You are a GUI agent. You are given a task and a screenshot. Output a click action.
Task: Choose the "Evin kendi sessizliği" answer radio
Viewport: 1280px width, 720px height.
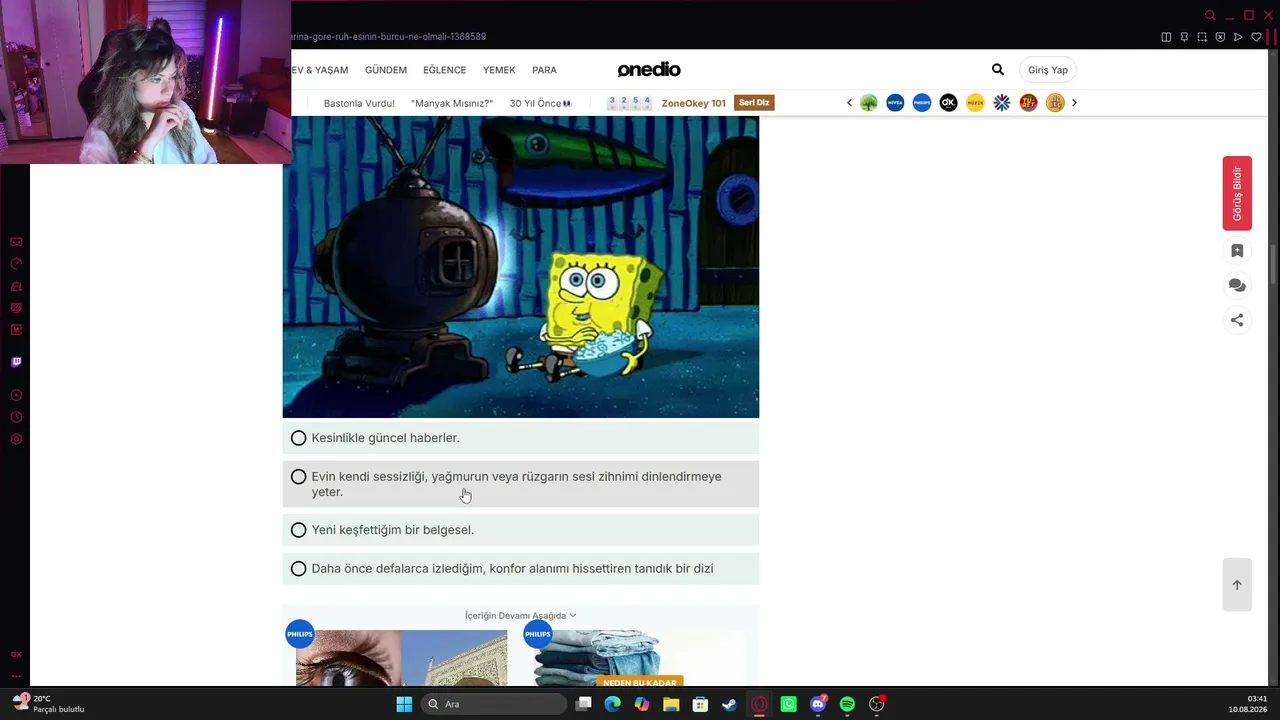point(299,477)
